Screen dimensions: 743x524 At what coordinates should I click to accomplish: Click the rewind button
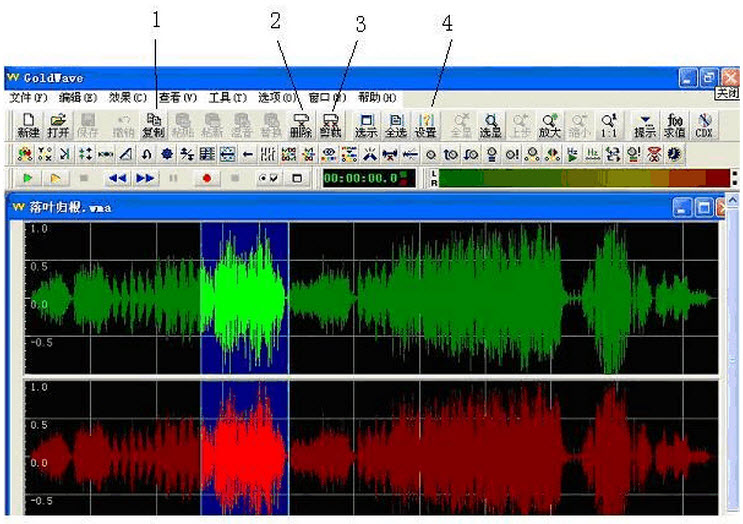[x=117, y=178]
